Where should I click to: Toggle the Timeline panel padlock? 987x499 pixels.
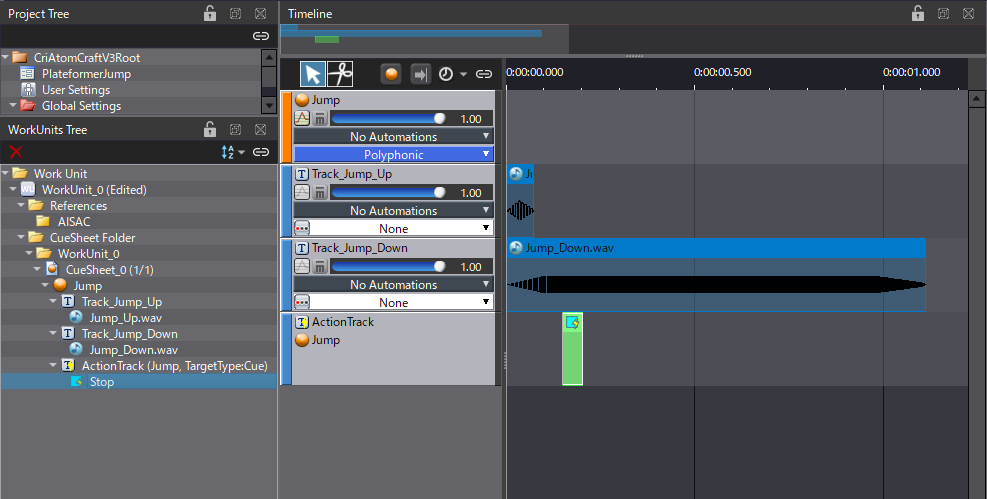tap(918, 13)
